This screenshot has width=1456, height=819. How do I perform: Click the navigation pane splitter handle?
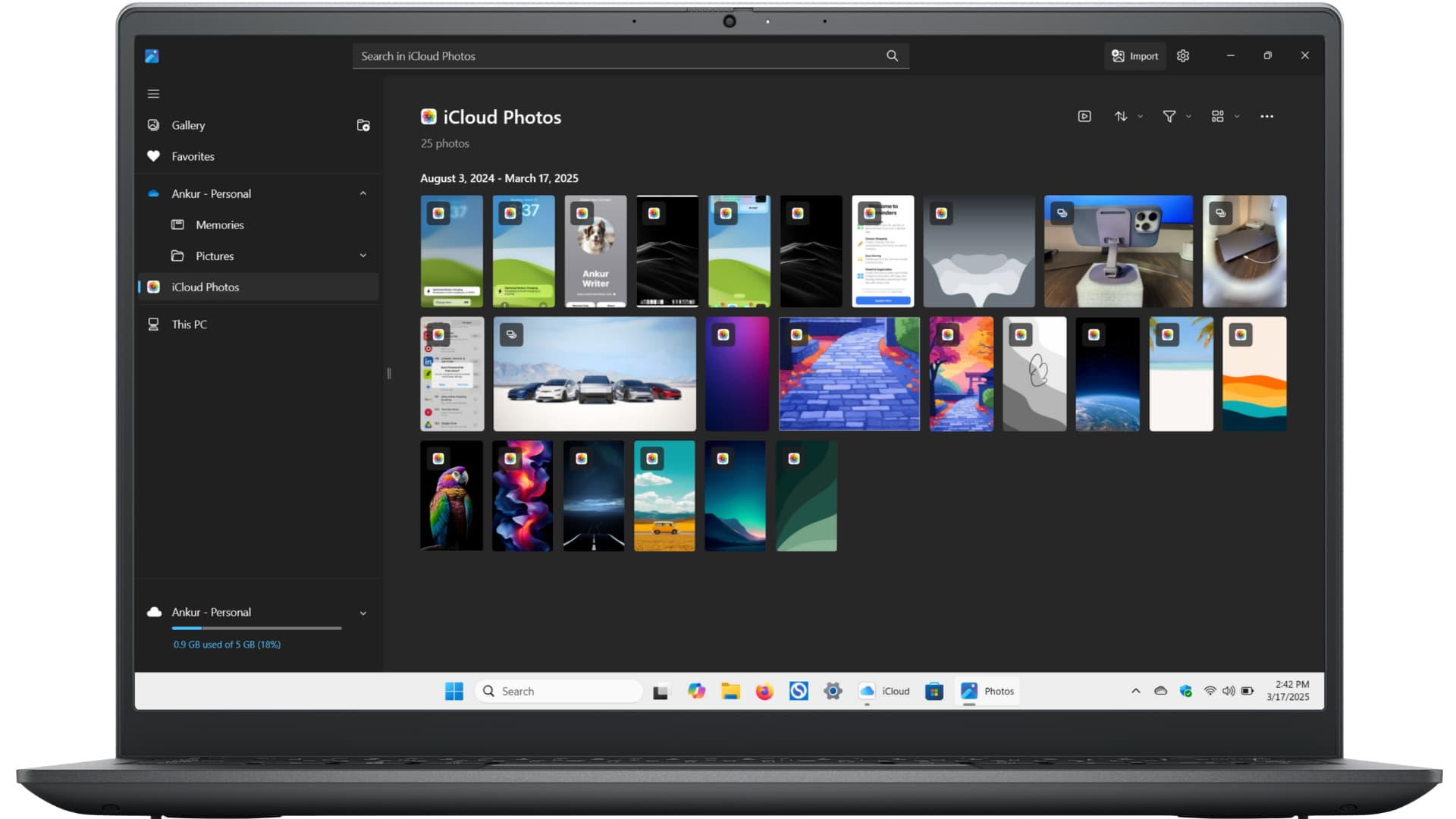click(x=389, y=373)
